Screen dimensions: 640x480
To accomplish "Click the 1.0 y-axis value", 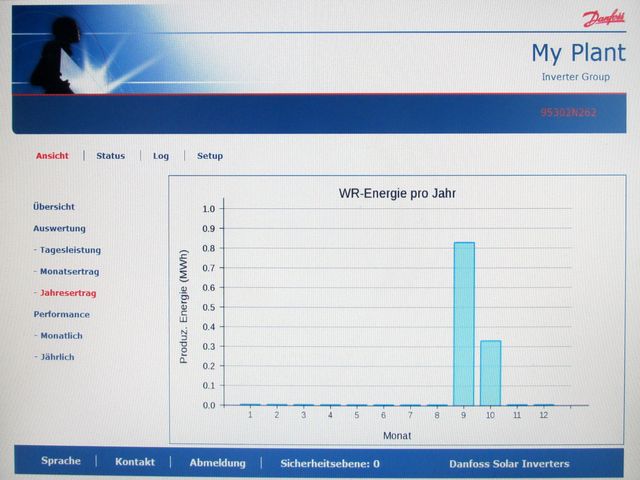I will tap(209, 209).
